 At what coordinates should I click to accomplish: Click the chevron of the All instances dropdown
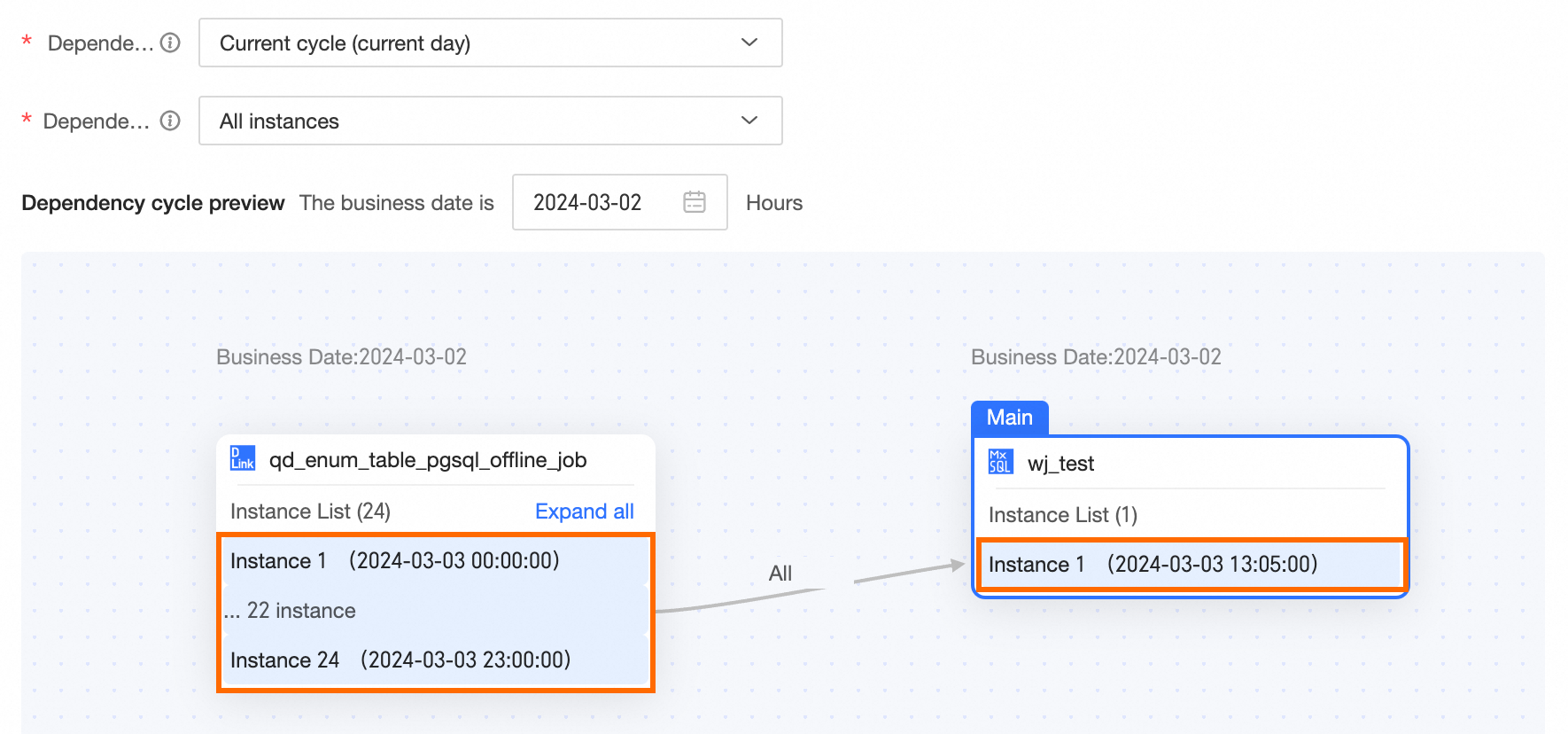click(749, 121)
